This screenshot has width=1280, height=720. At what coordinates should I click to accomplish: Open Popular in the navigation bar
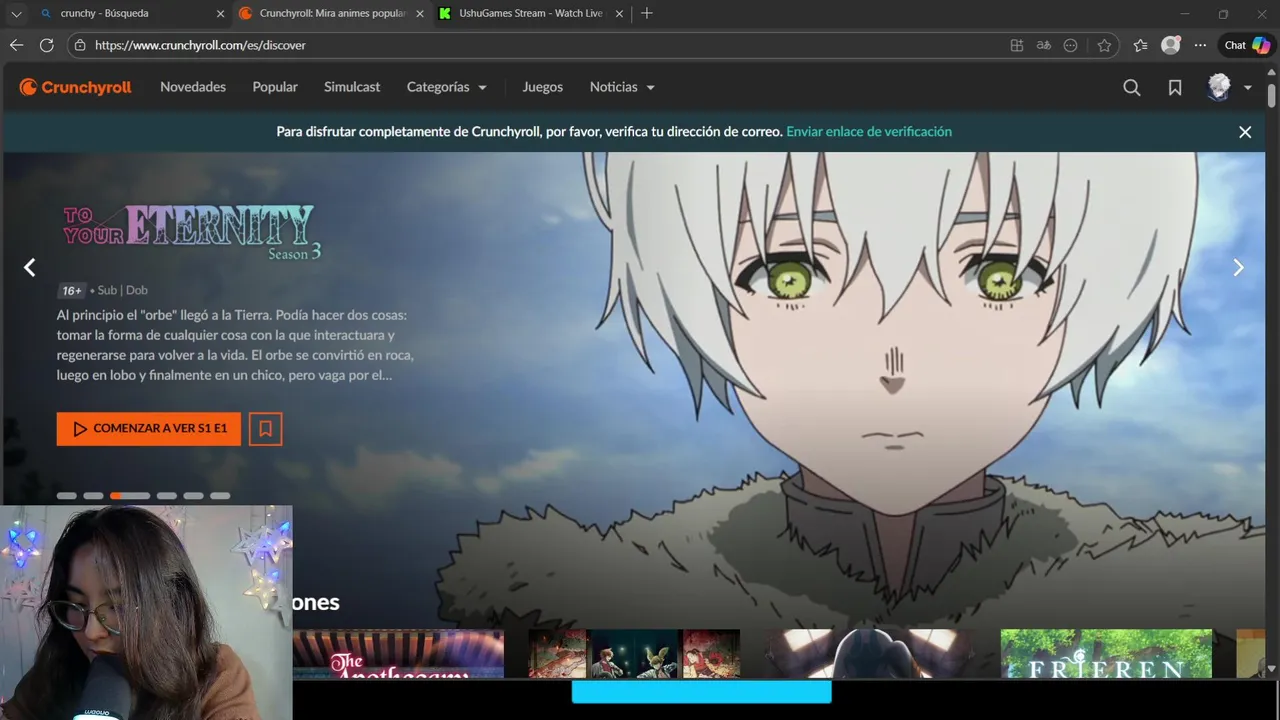click(275, 87)
